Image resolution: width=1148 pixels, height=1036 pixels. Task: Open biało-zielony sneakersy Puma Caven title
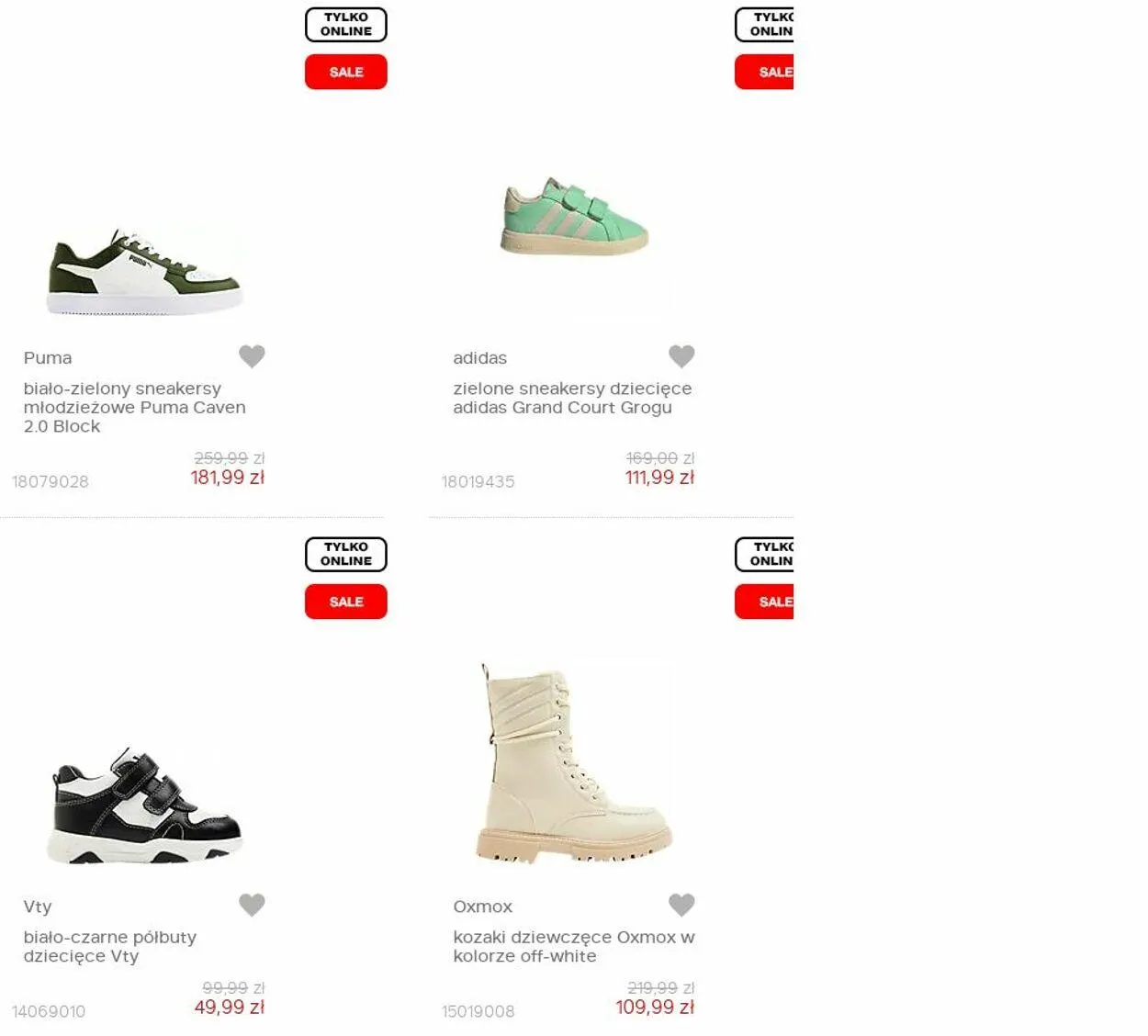pos(135,407)
